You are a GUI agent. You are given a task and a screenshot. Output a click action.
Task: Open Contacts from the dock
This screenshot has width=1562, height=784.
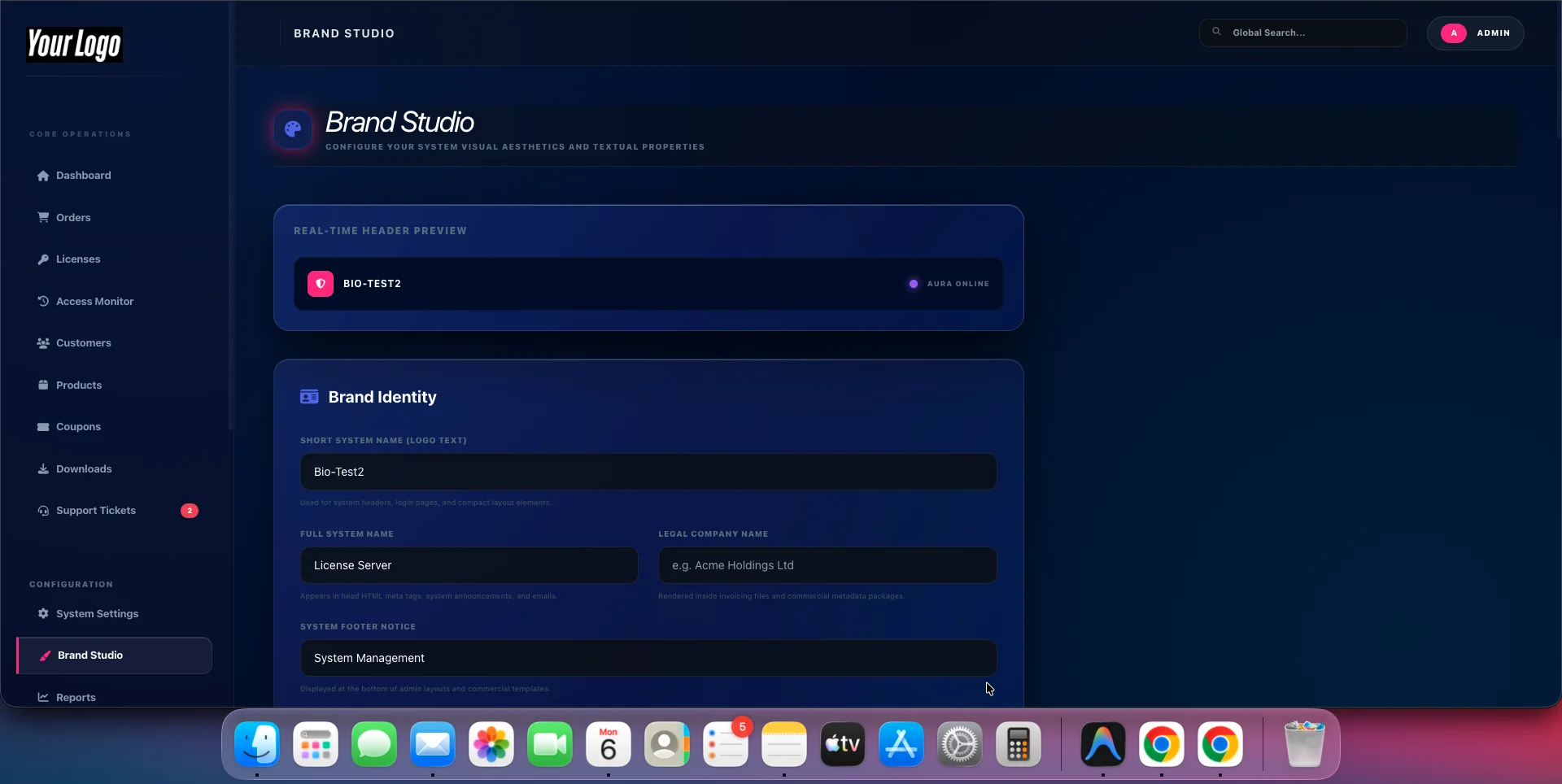[667, 744]
